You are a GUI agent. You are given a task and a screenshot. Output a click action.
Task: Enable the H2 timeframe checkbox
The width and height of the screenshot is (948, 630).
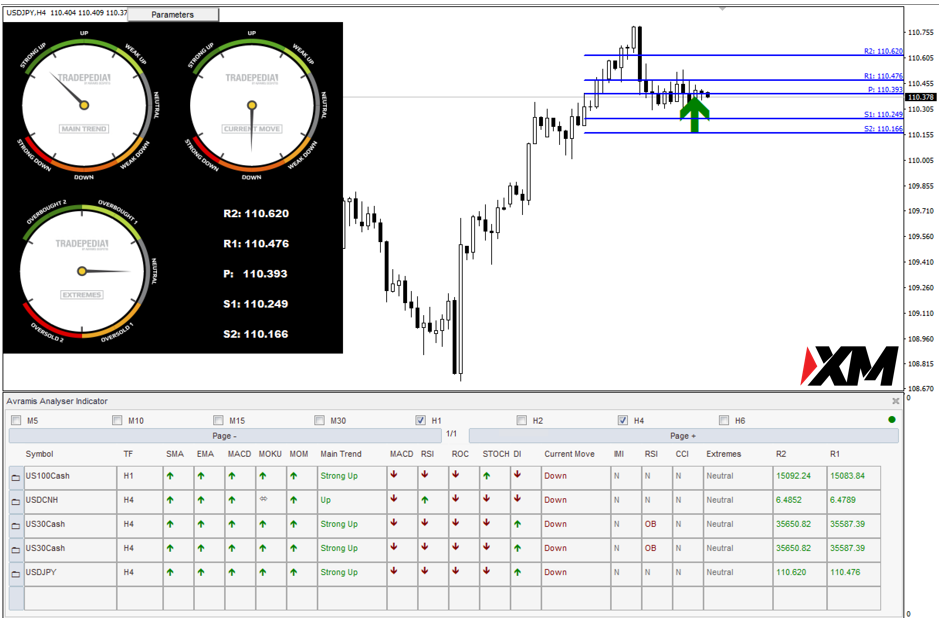(x=522, y=420)
